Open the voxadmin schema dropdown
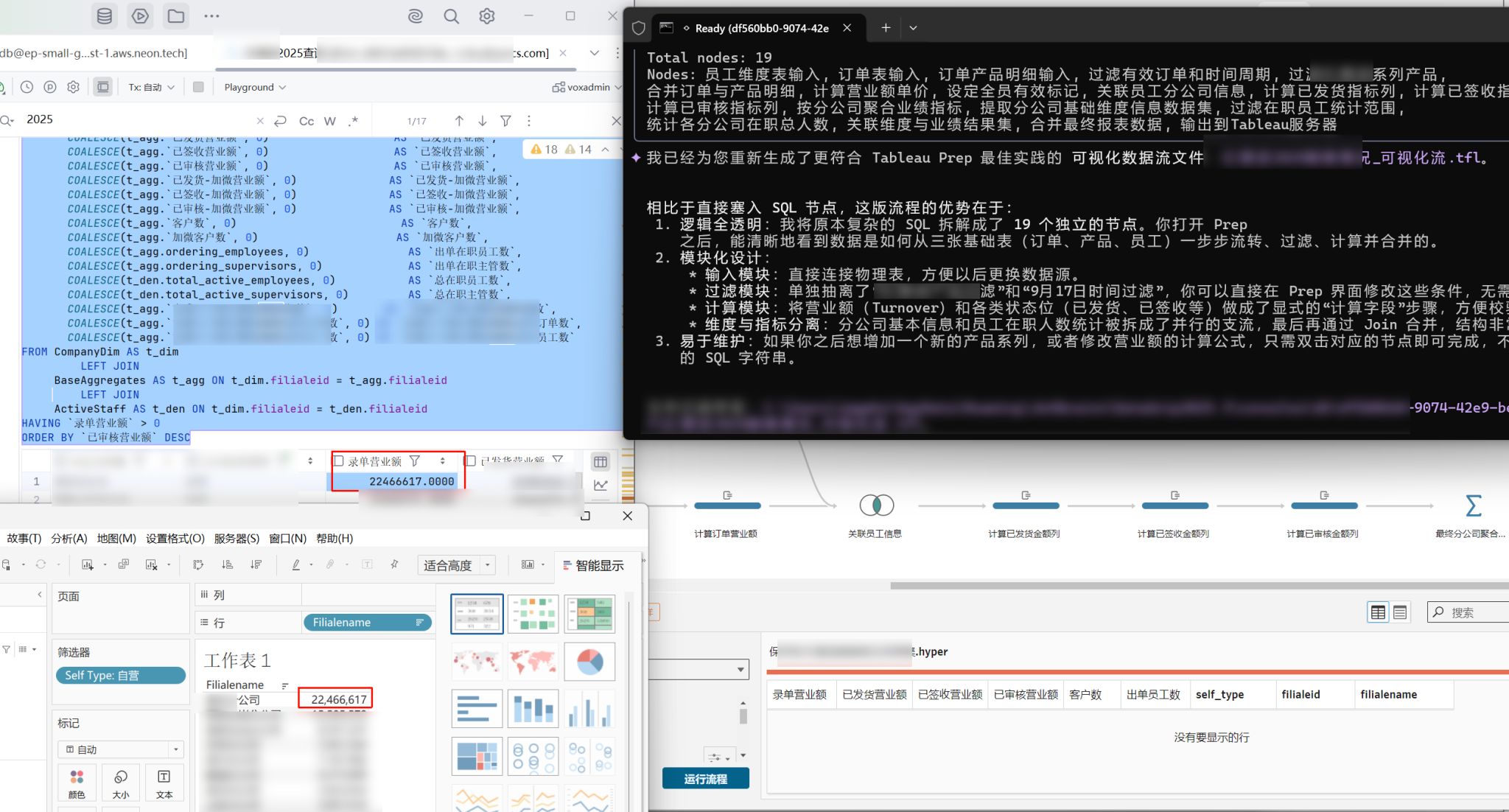The width and height of the screenshot is (1509, 812). (x=587, y=87)
